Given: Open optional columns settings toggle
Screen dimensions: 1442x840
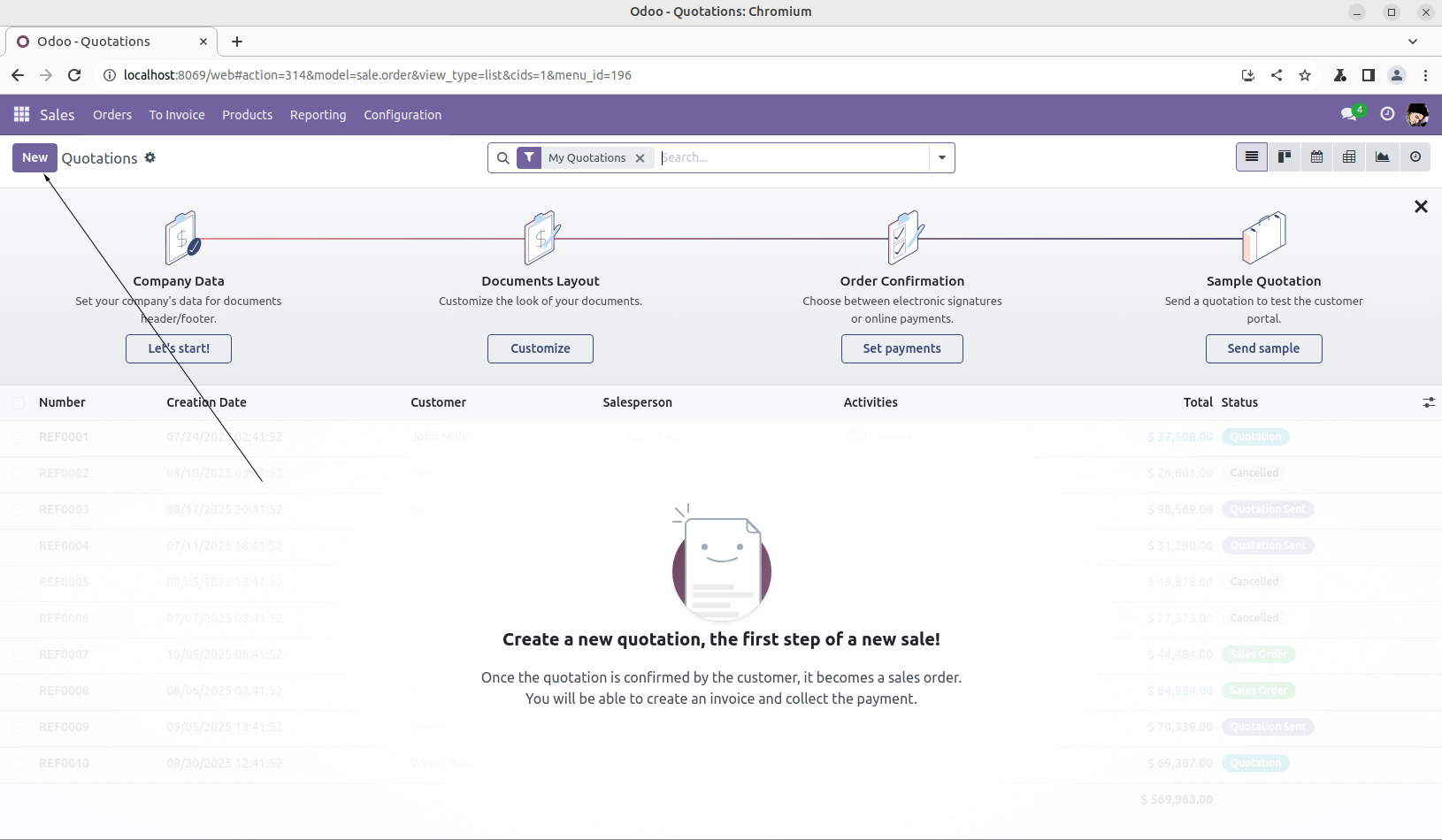Looking at the screenshot, I should (x=1428, y=402).
